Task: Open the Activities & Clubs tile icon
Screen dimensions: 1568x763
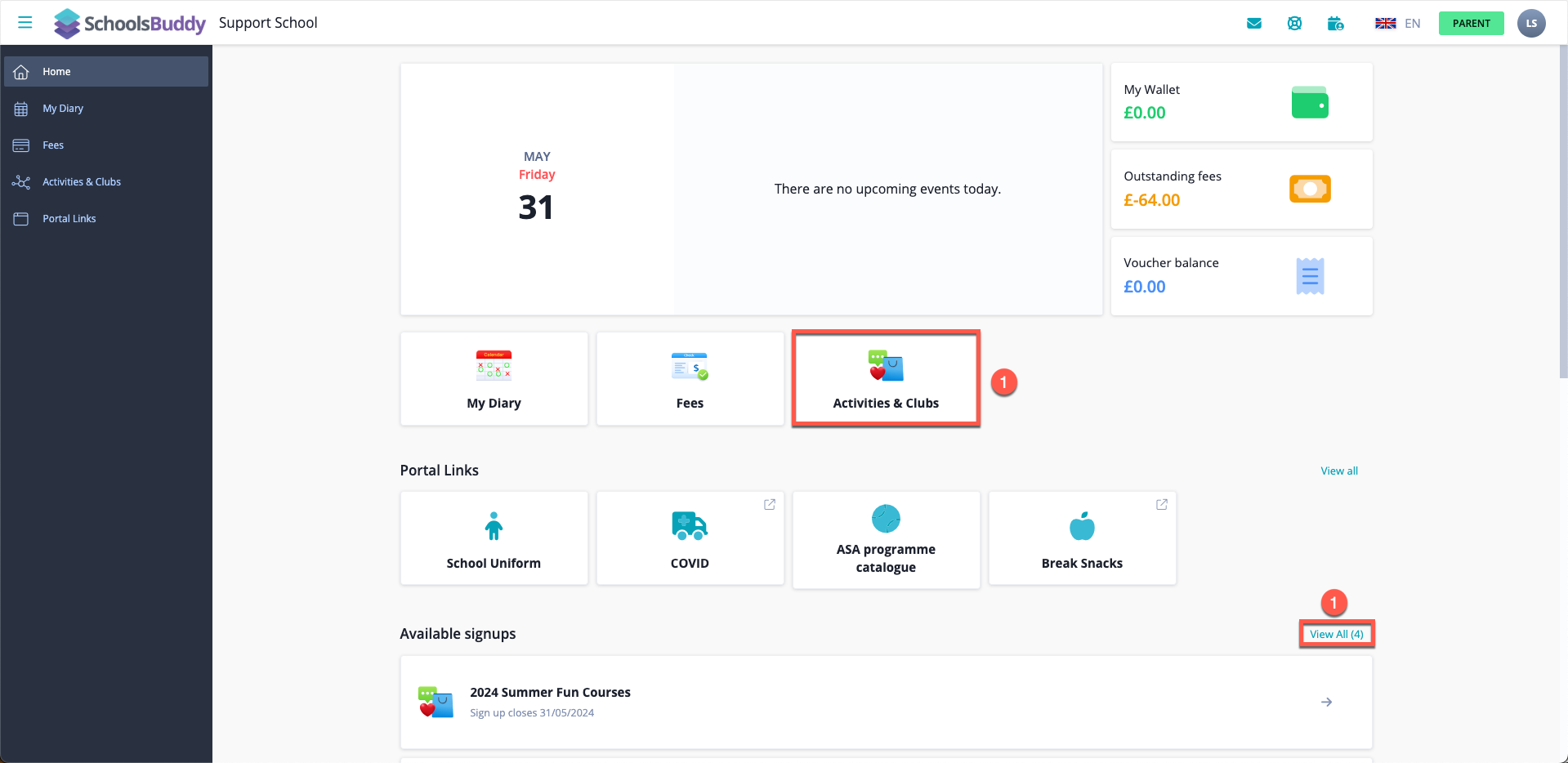Action: (886, 366)
